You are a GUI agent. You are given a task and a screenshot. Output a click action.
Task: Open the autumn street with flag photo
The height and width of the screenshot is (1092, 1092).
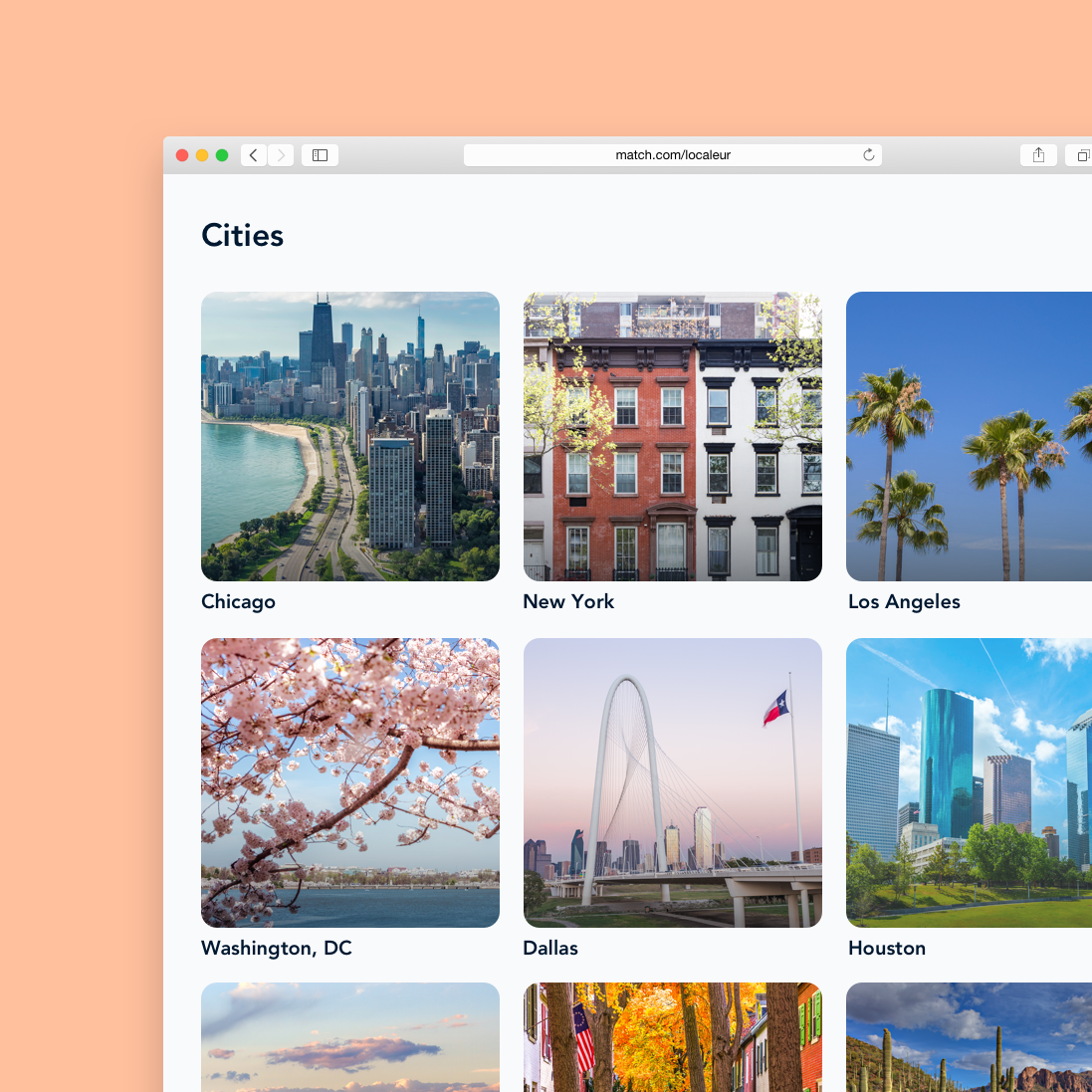(673, 1037)
